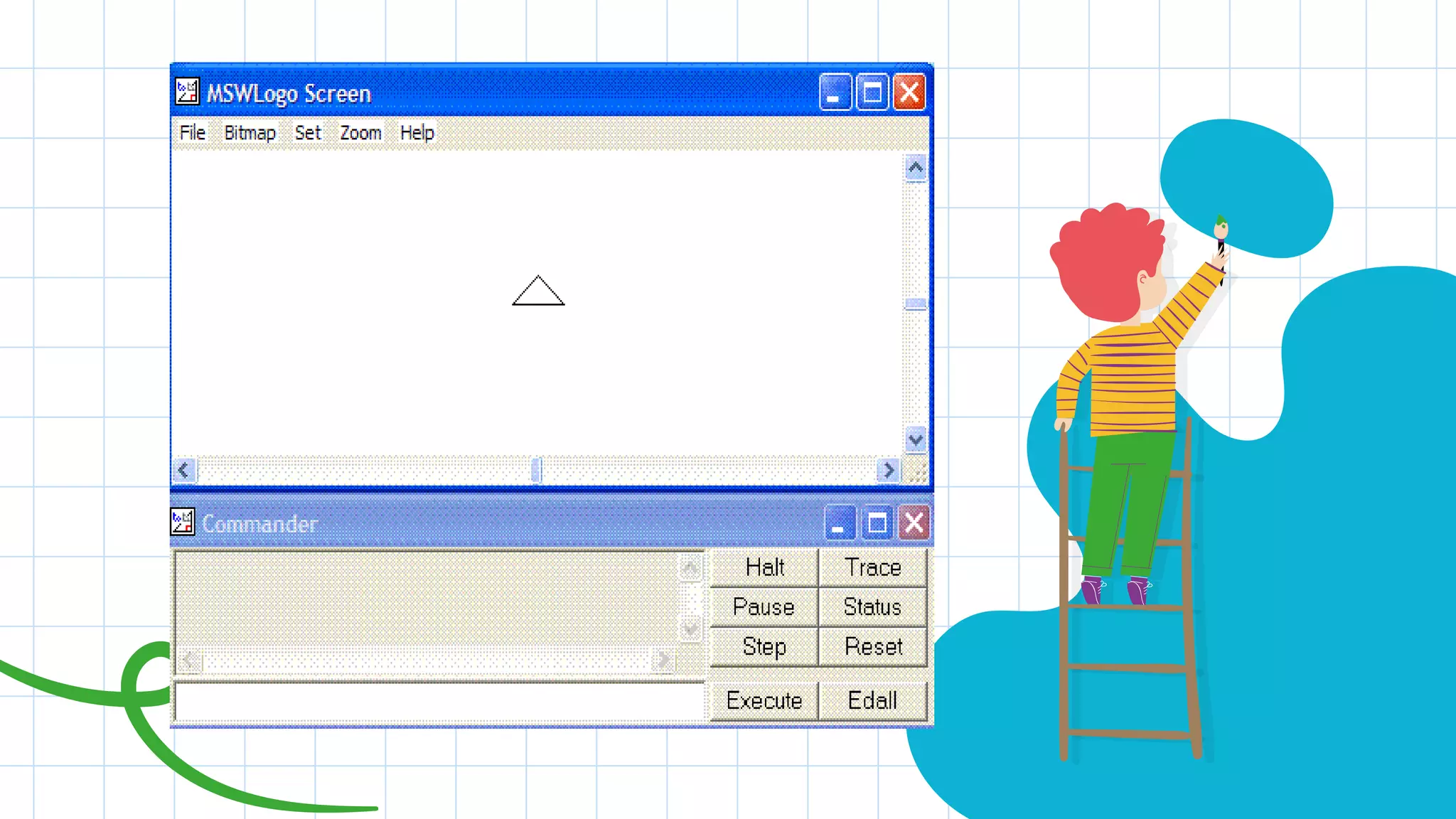Toggle the Step button
Screen dimensions: 1456x819
[x=764, y=647]
